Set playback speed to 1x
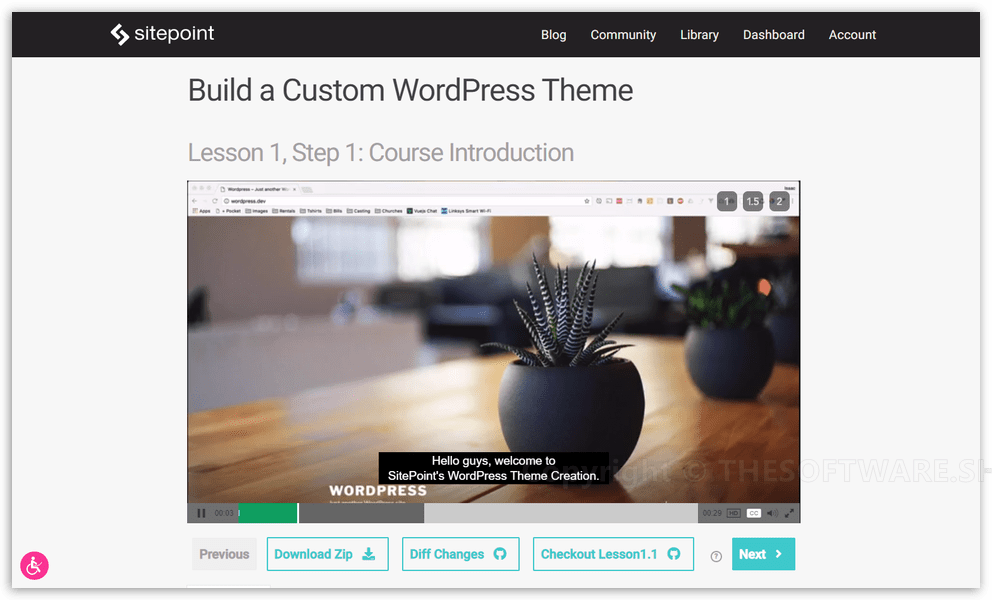 (727, 201)
